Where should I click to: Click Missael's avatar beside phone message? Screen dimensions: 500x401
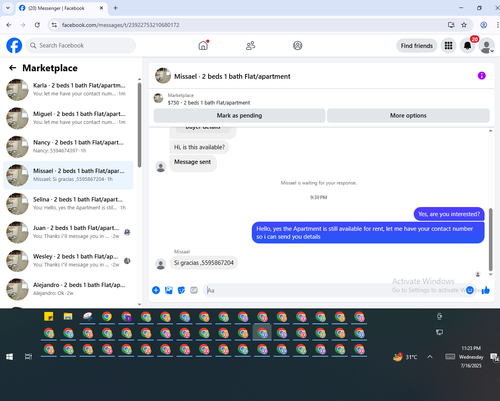click(x=161, y=264)
